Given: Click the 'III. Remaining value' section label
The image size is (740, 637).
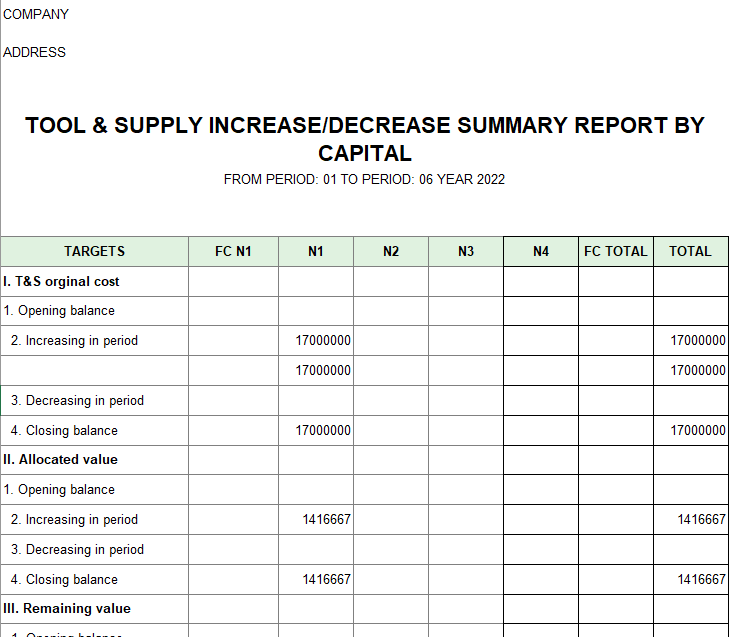Looking at the screenshot, I should (x=67, y=608).
